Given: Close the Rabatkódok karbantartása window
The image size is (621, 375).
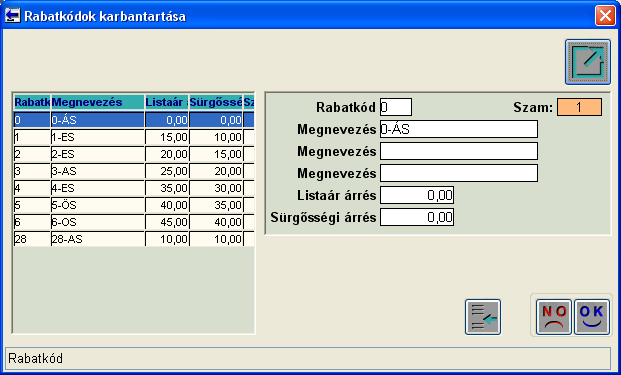Looking at the screenshot, I should (605, 16).
